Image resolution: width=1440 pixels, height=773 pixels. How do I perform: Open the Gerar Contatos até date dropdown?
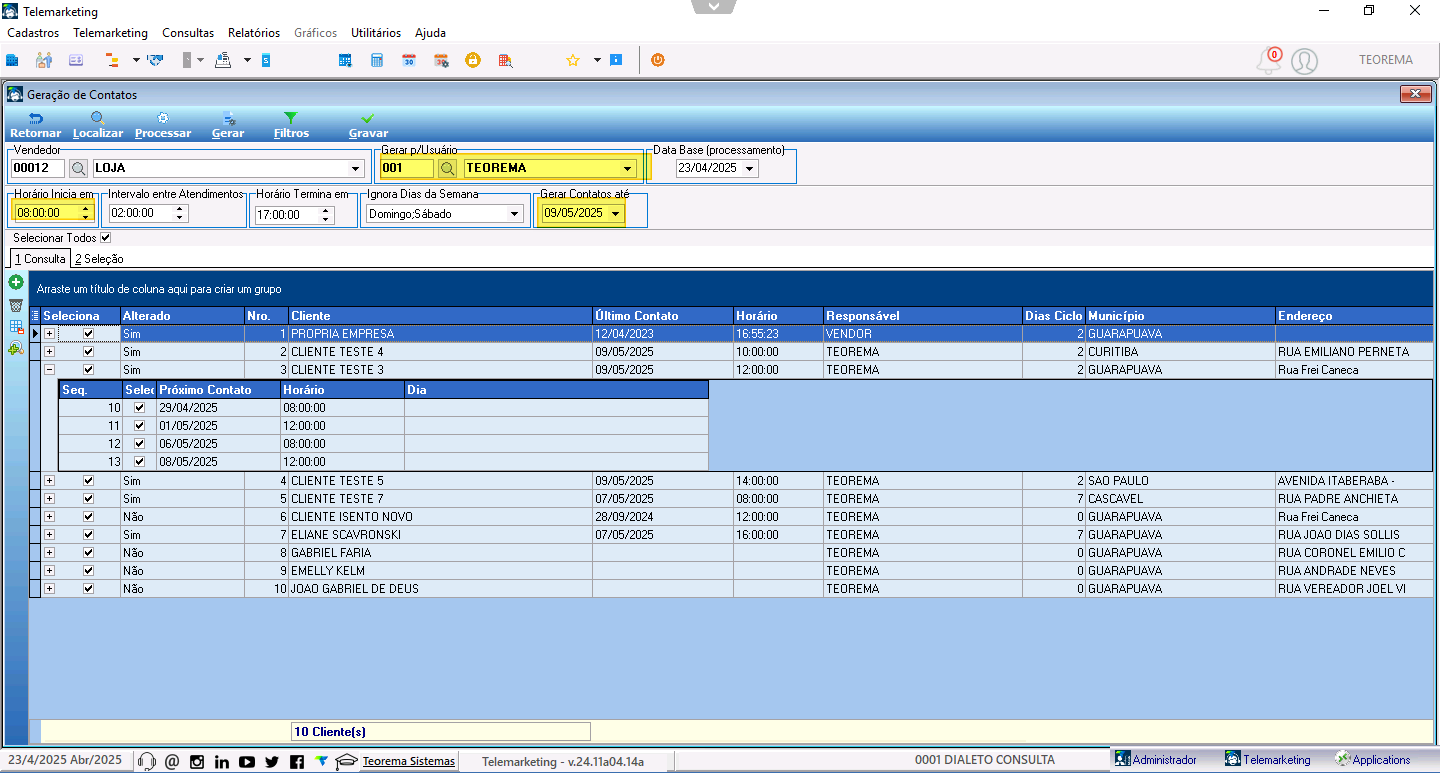[x=615, y=213]
